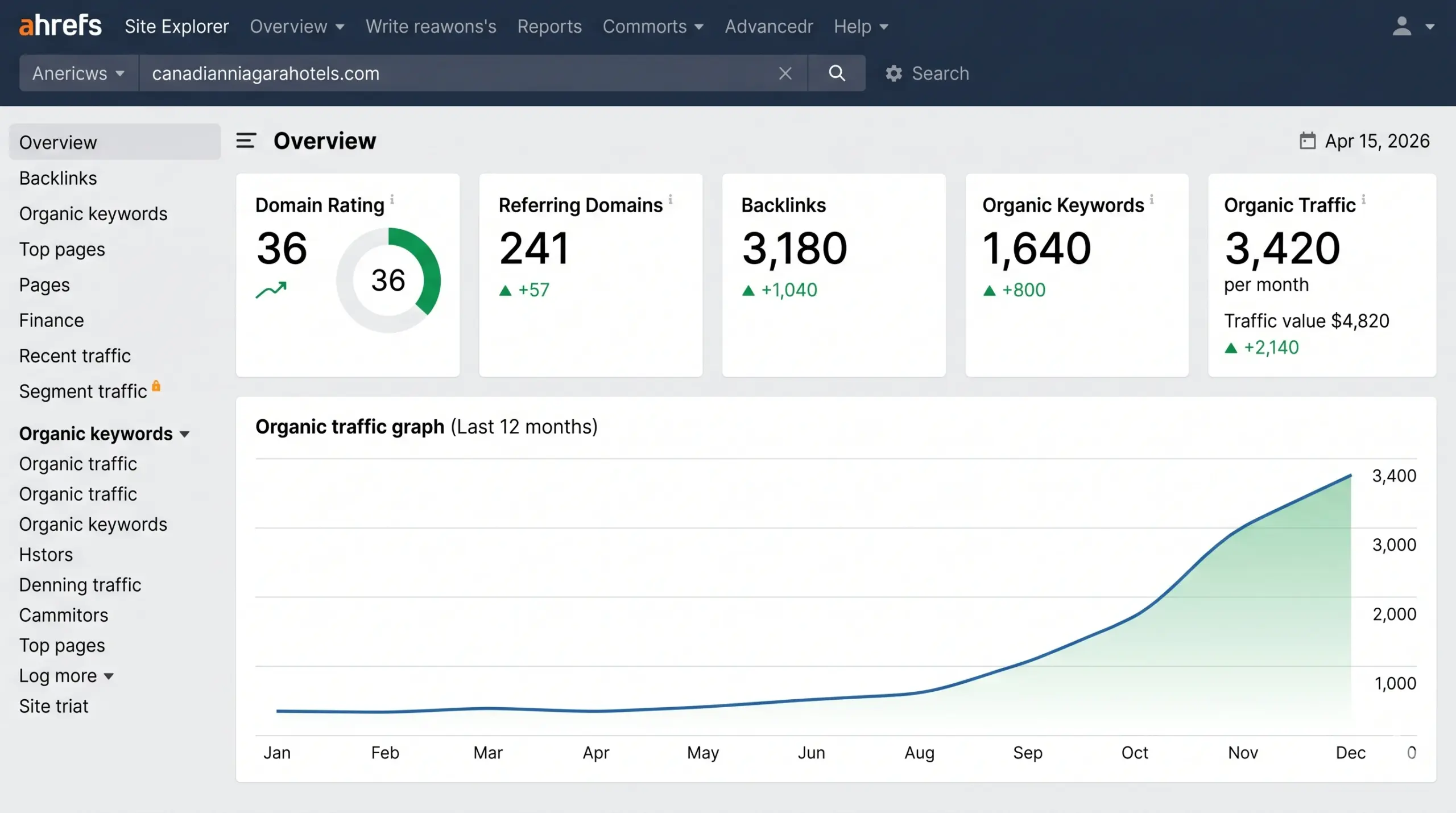Screen dimensions: 1456x813
Task: Open account menu dropdown arrow
Action: click(1430, 26)
